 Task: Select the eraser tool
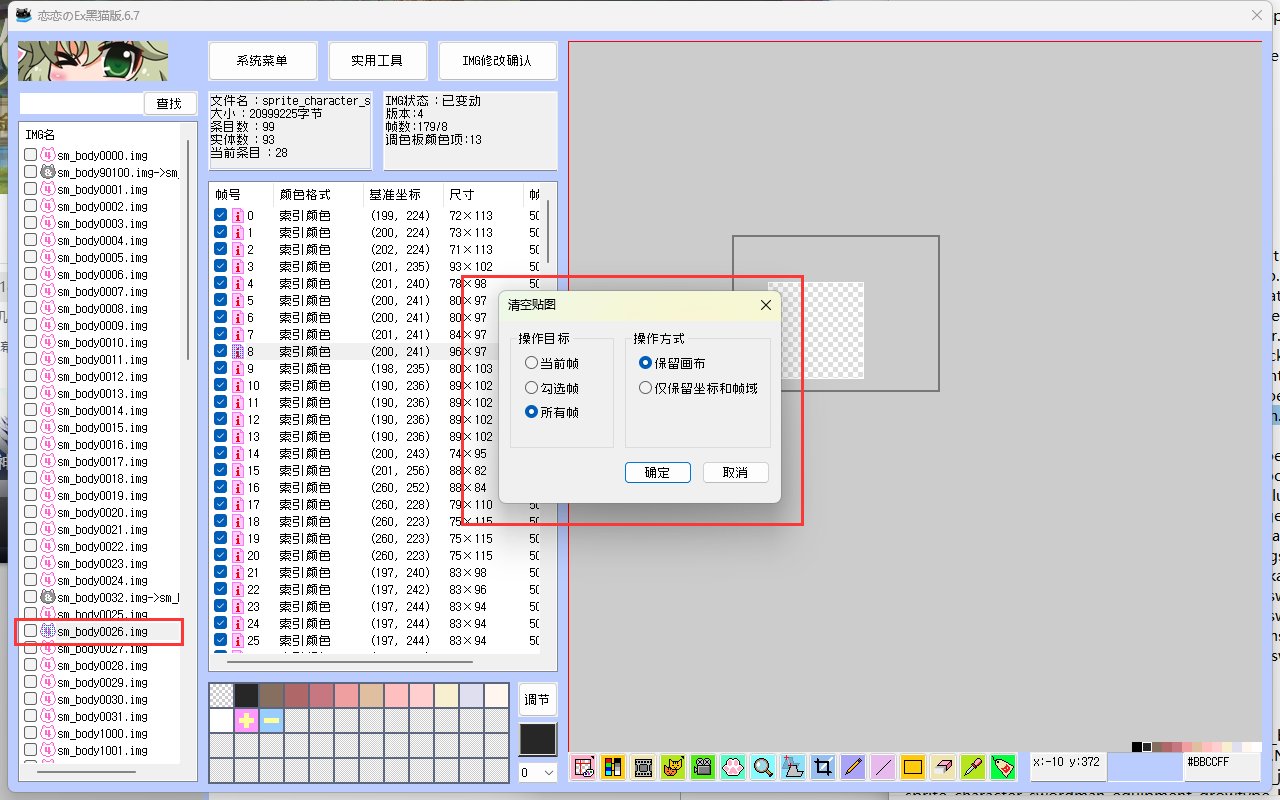[x=943, y=767]
